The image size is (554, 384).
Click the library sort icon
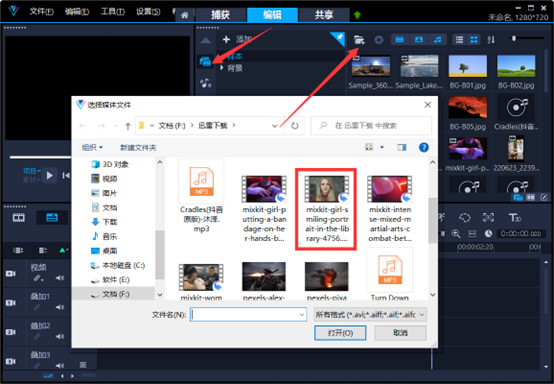click(491, 40)
